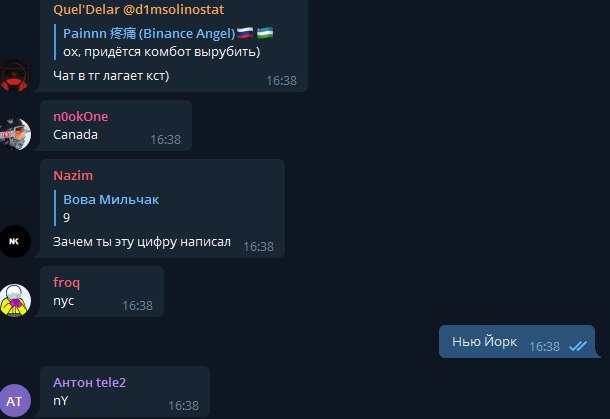The height and width of the screenshot is (419, 610).
Task: Click the Uzbekistan flag emoji in quote
Action: (265, 33)
